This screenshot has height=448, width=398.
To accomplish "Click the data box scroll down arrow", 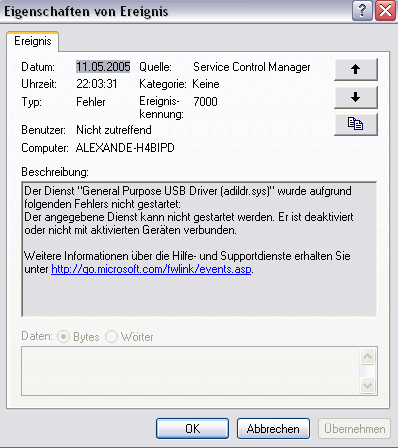I will pos(368,386).
